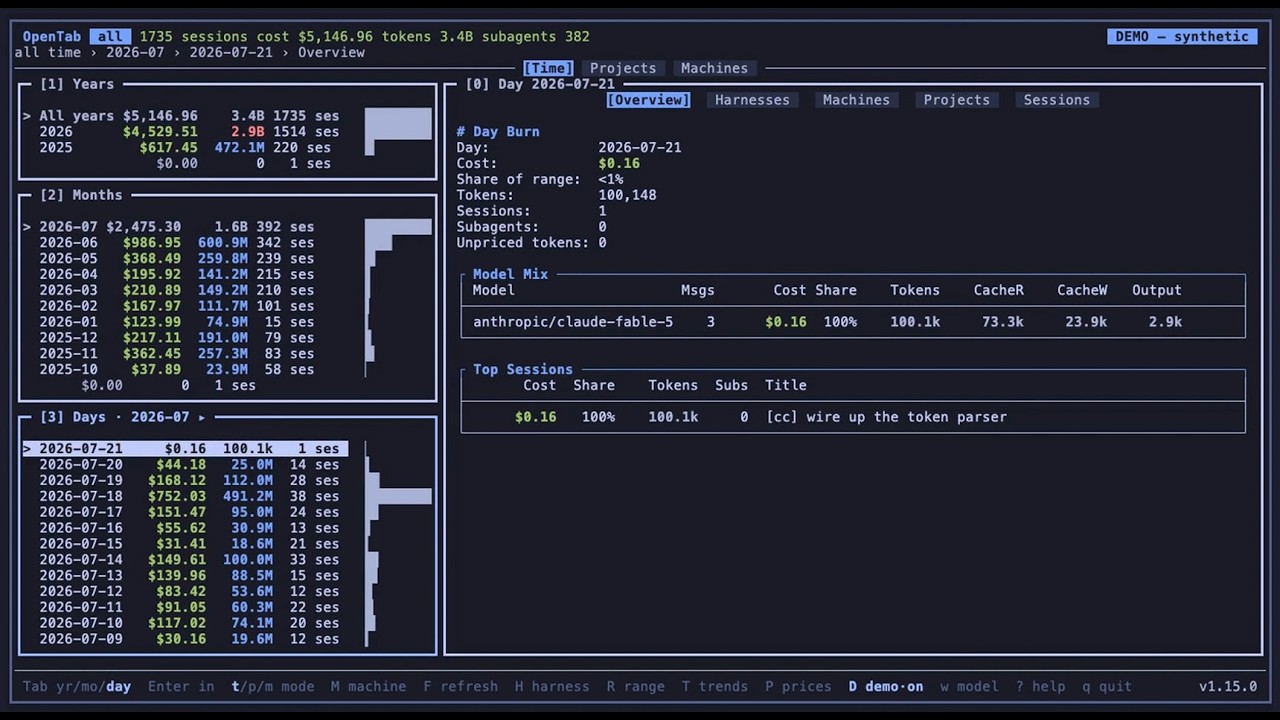Click the Top Sessions Title column header

coord(785,385)
